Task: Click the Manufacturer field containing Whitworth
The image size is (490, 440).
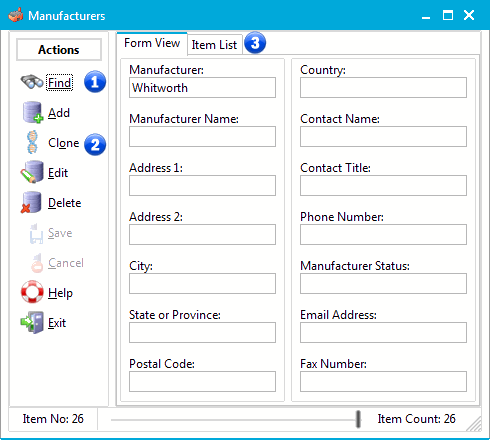Action: (x=202, y=88)
